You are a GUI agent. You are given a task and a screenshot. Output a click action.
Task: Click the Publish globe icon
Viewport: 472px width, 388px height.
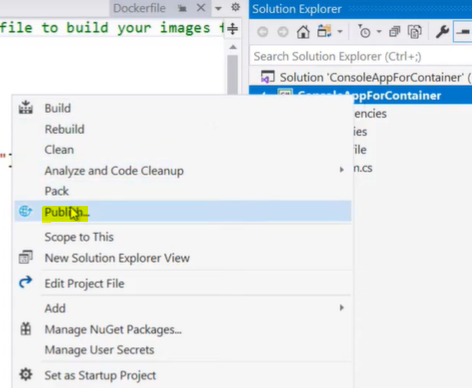25,211
